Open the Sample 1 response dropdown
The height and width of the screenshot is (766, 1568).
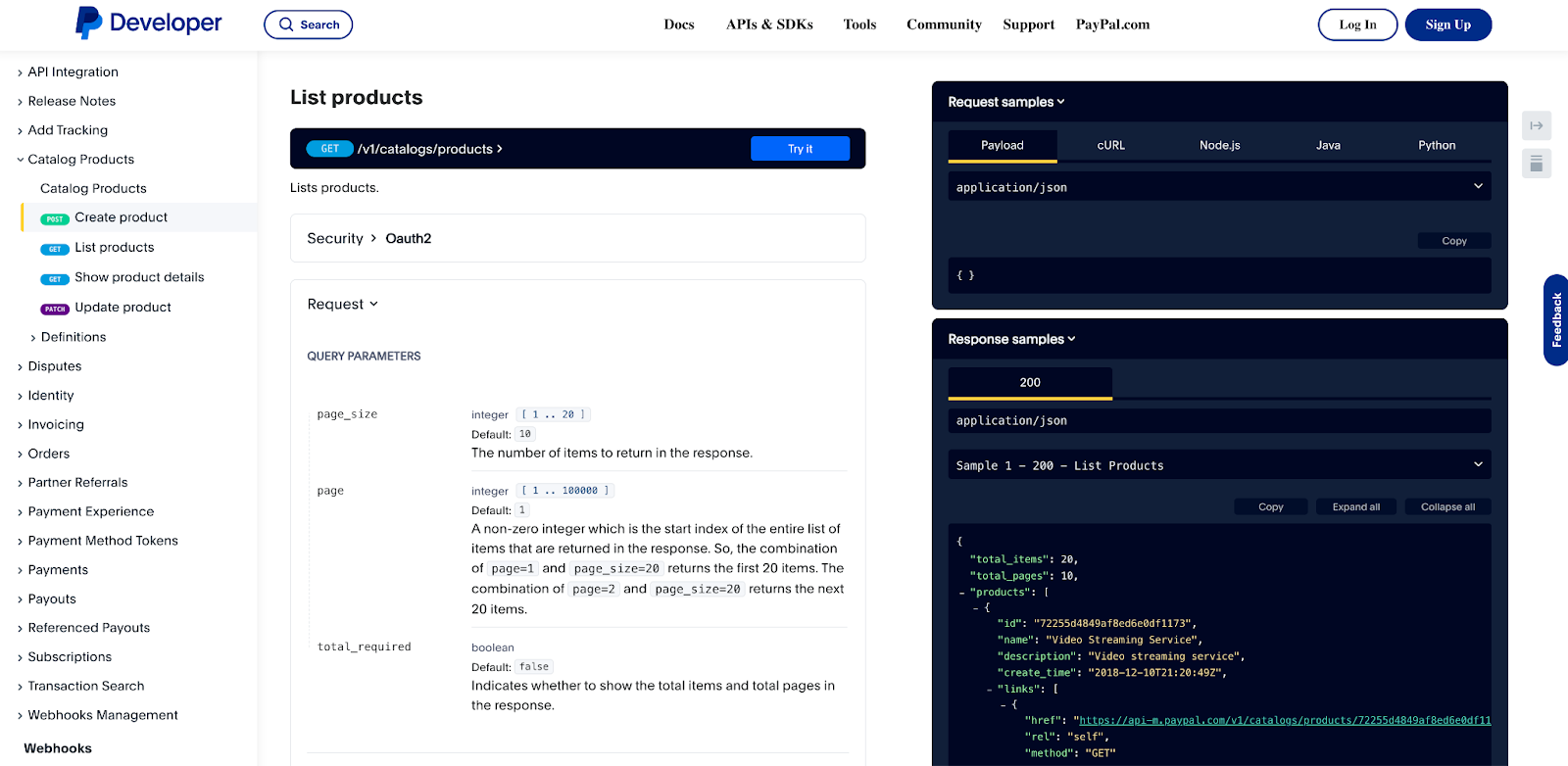(x=1218, y=465)
